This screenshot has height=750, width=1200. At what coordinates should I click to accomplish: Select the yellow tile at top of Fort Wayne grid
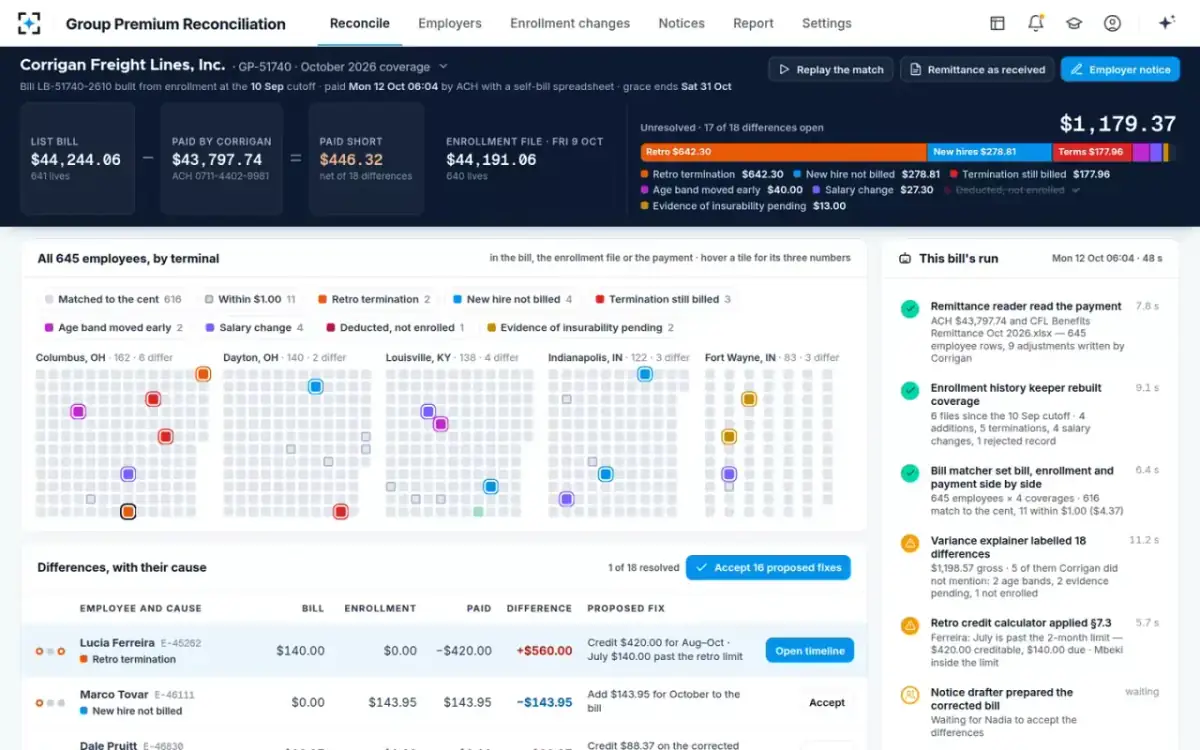(748, 399)
